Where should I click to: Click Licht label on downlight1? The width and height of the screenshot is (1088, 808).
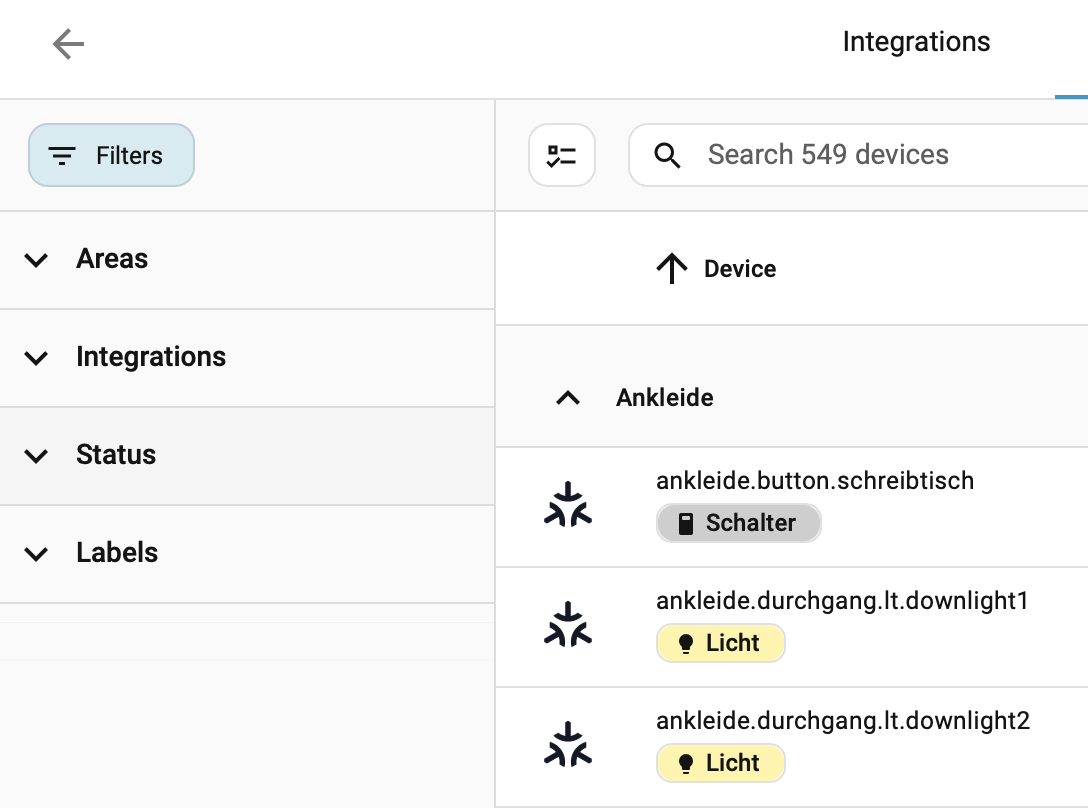pyautogui.click(x=720, y=643)
